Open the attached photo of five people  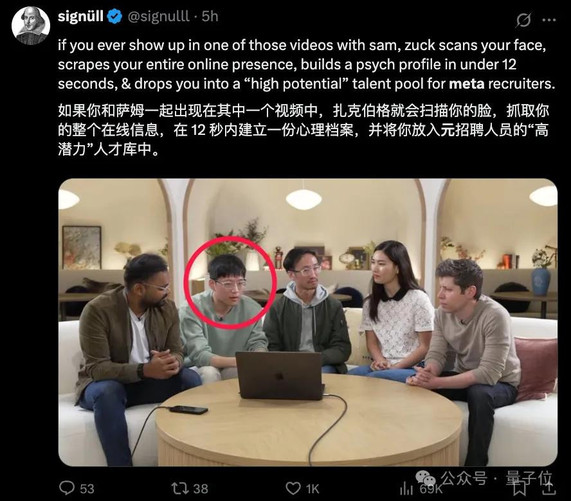coord(308,322)
